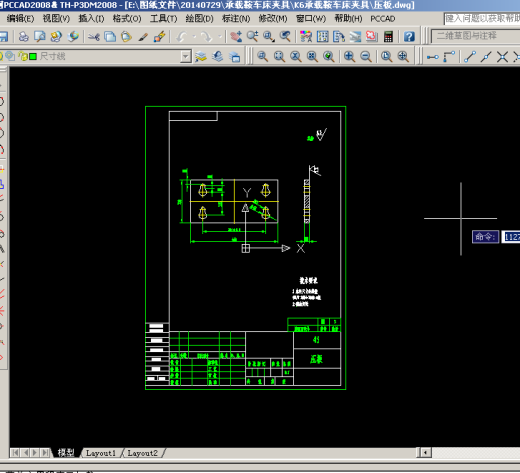This screenshot has width=520, height=473.
Task: Toggle layer freeze icon in layer bar
Action: (10, 56)
